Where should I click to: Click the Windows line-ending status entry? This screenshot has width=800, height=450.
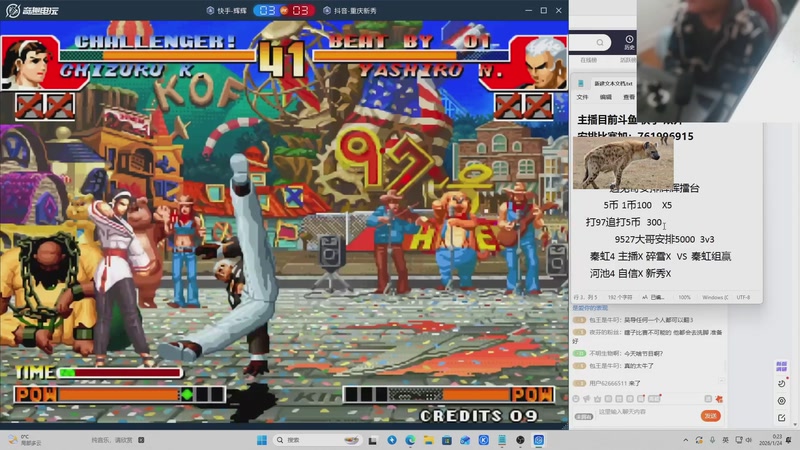715,297
